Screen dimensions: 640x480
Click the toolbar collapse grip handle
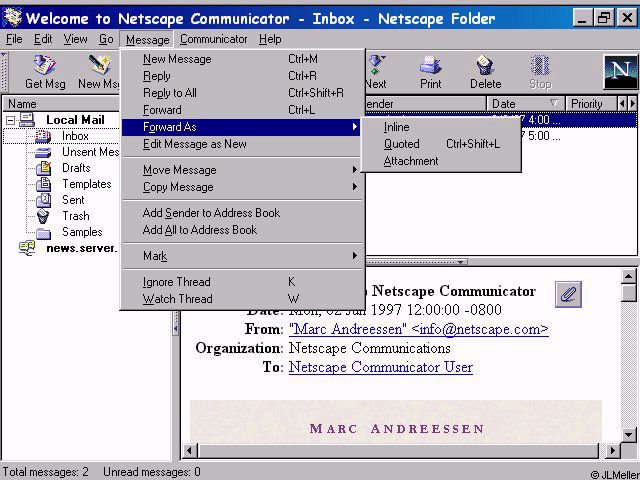coord(4,71)
